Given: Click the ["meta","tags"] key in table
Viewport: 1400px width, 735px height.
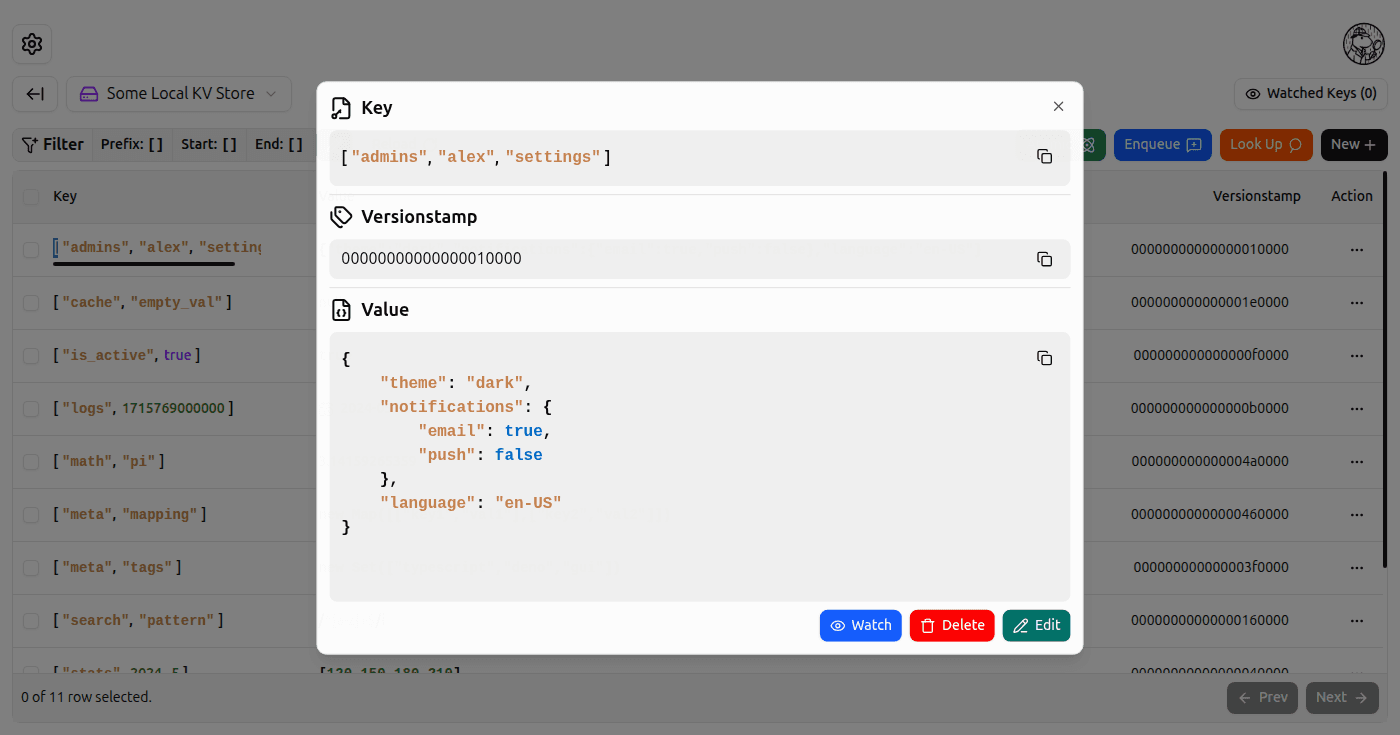Looking at the screenshot, I should pyautogui.click(x=117, y=567).
